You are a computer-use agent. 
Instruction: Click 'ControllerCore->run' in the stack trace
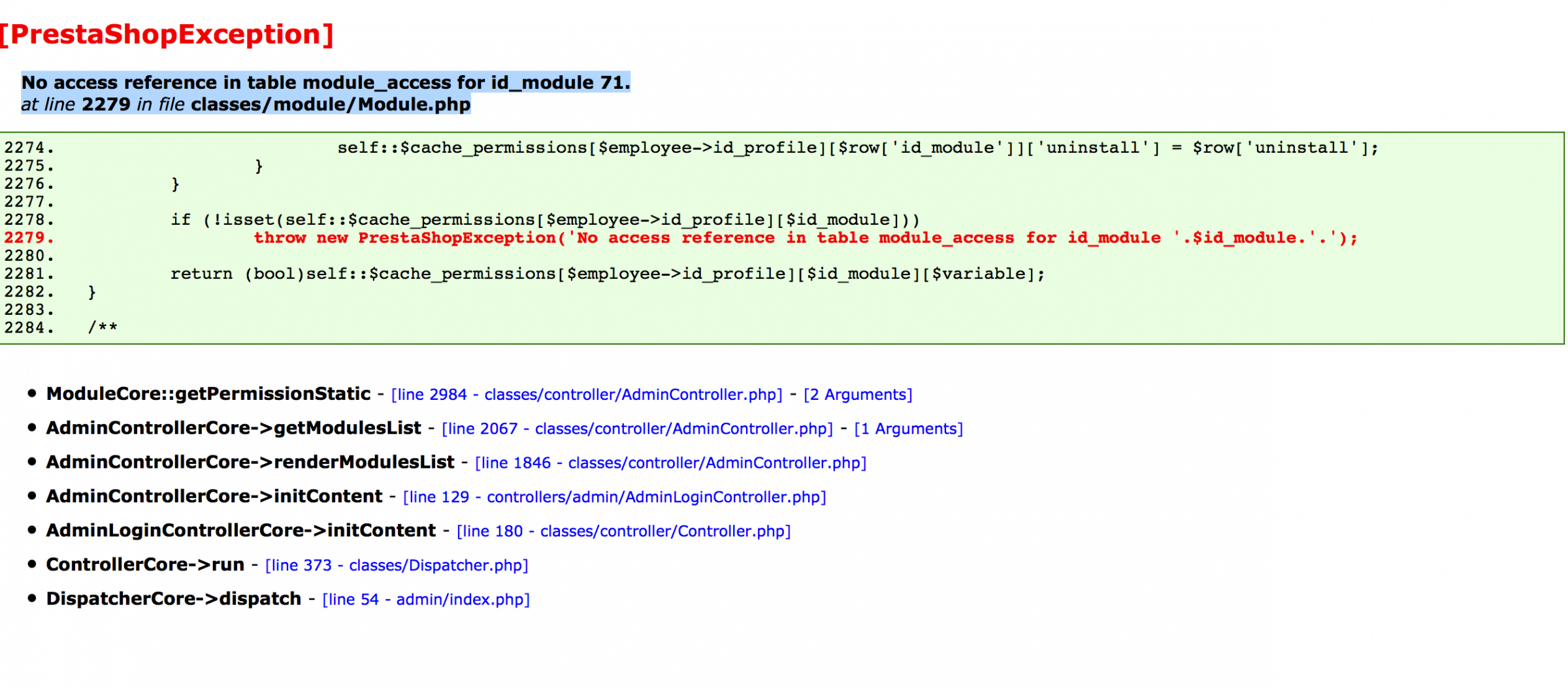[145, 565]
